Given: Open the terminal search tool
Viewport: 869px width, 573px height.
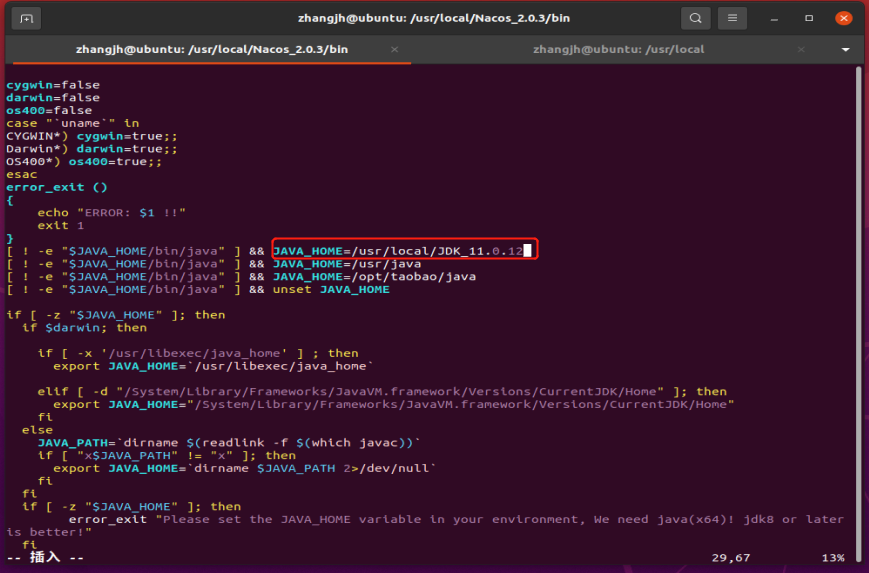Looking at the screenshot, I should 696,18.
